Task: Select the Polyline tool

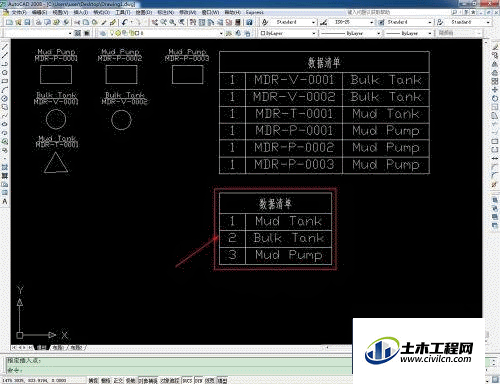Action: tap(5, 64)
